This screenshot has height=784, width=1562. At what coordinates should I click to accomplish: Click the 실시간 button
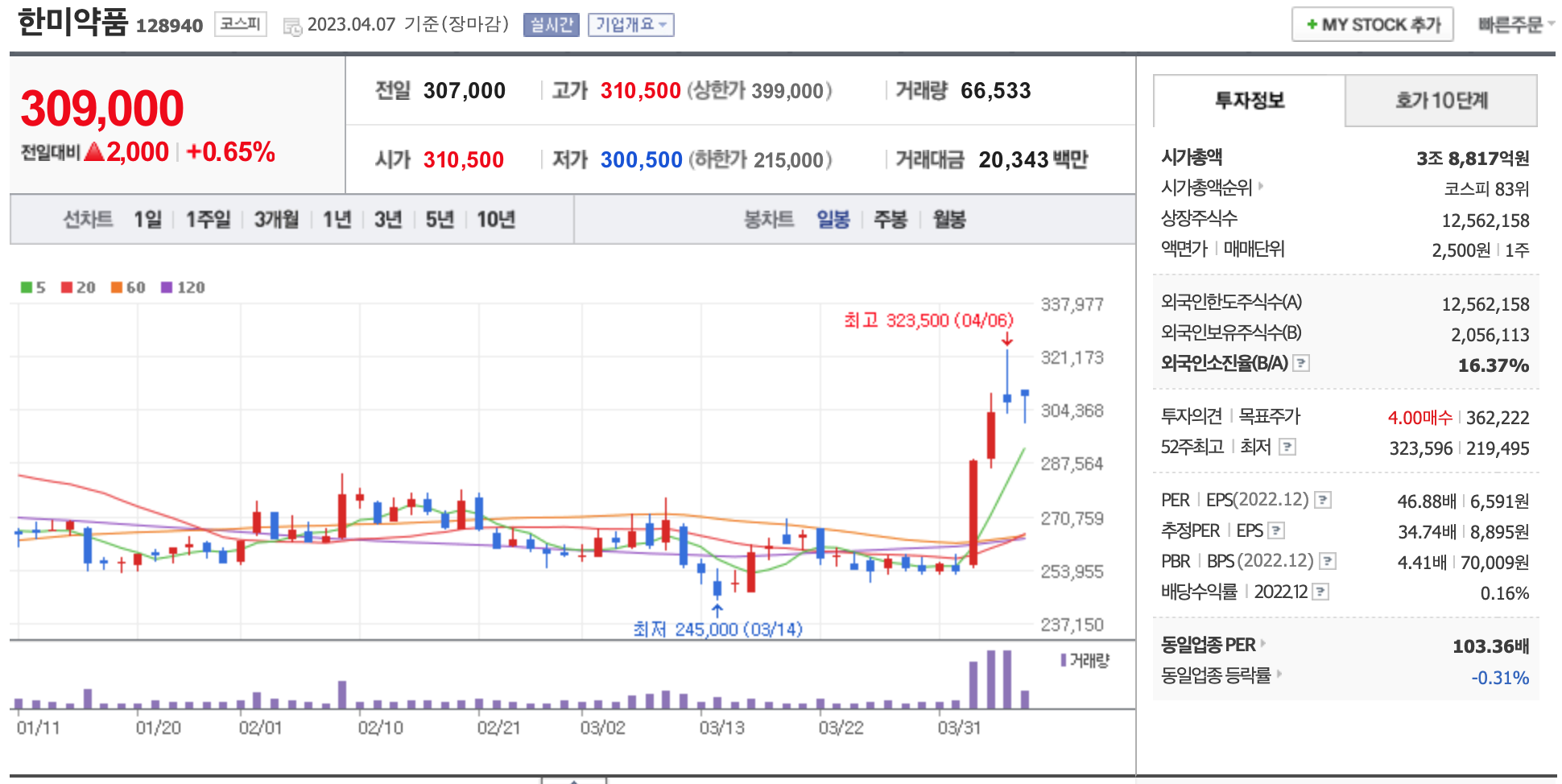[551, 25]
